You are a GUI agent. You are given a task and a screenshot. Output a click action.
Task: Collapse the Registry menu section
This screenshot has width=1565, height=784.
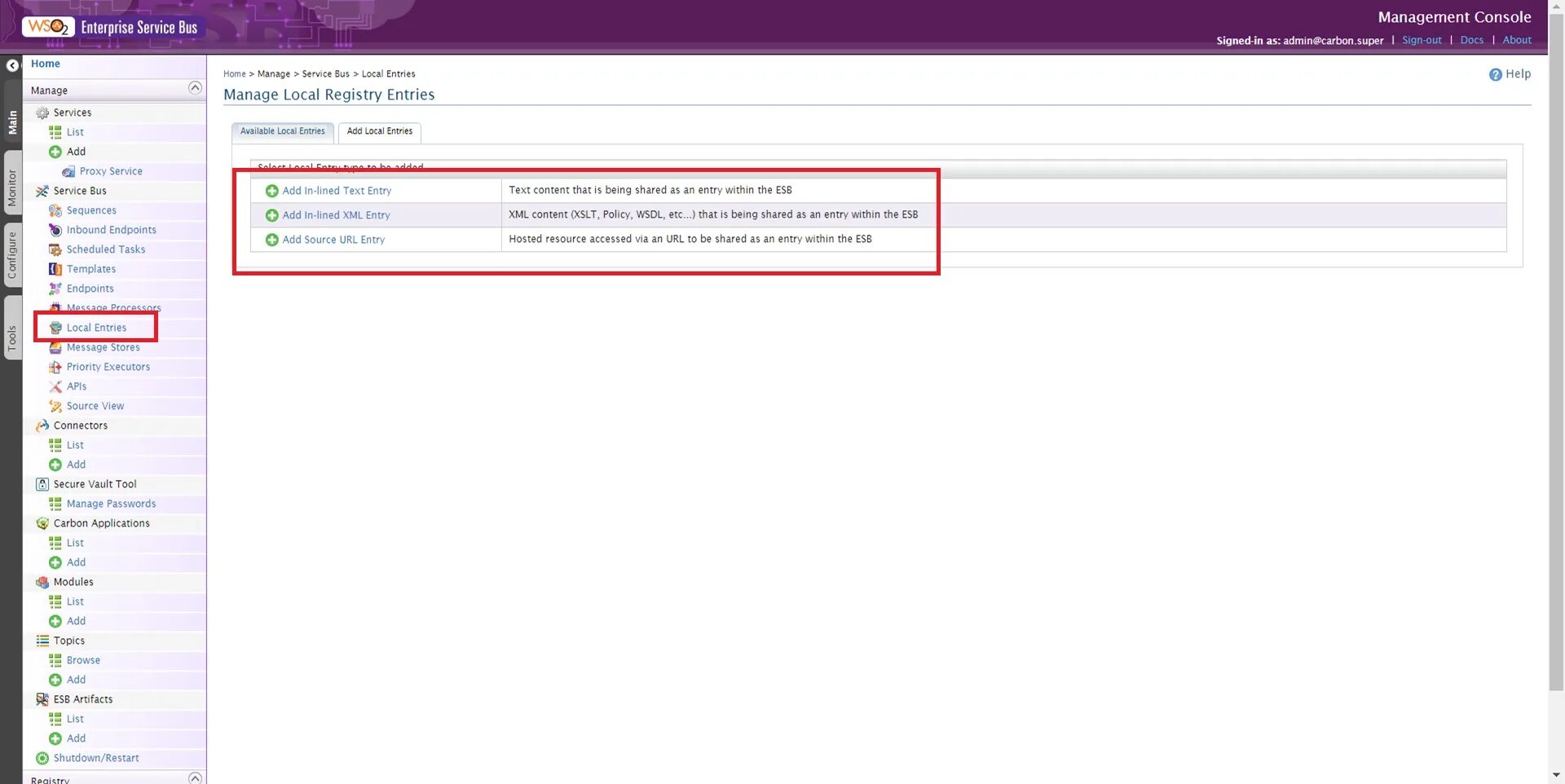pos(195,777)
